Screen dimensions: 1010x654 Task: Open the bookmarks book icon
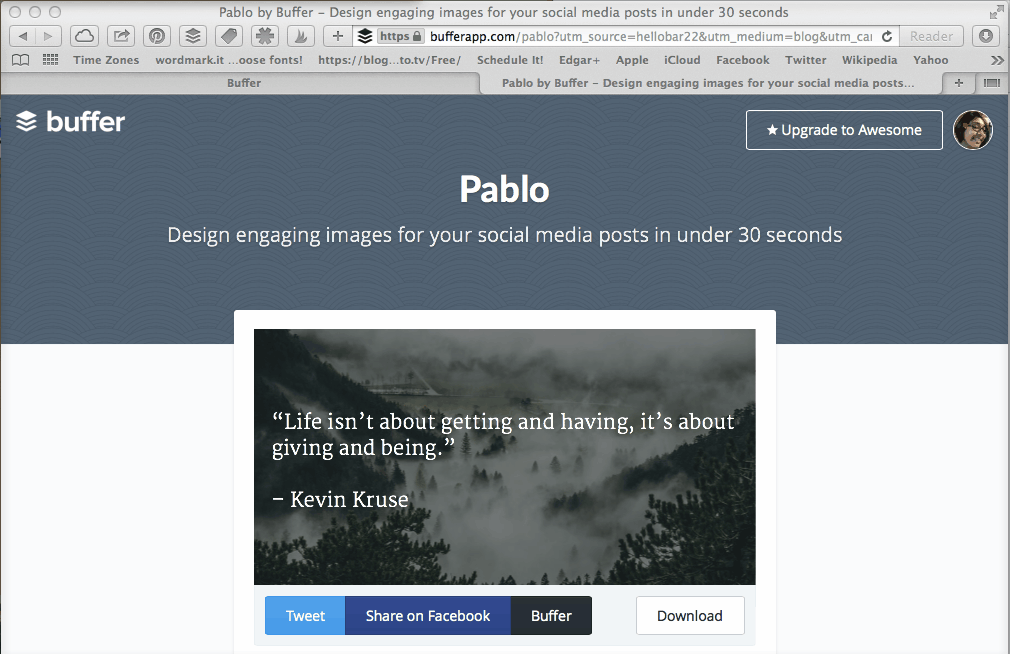tap(20, 60)
